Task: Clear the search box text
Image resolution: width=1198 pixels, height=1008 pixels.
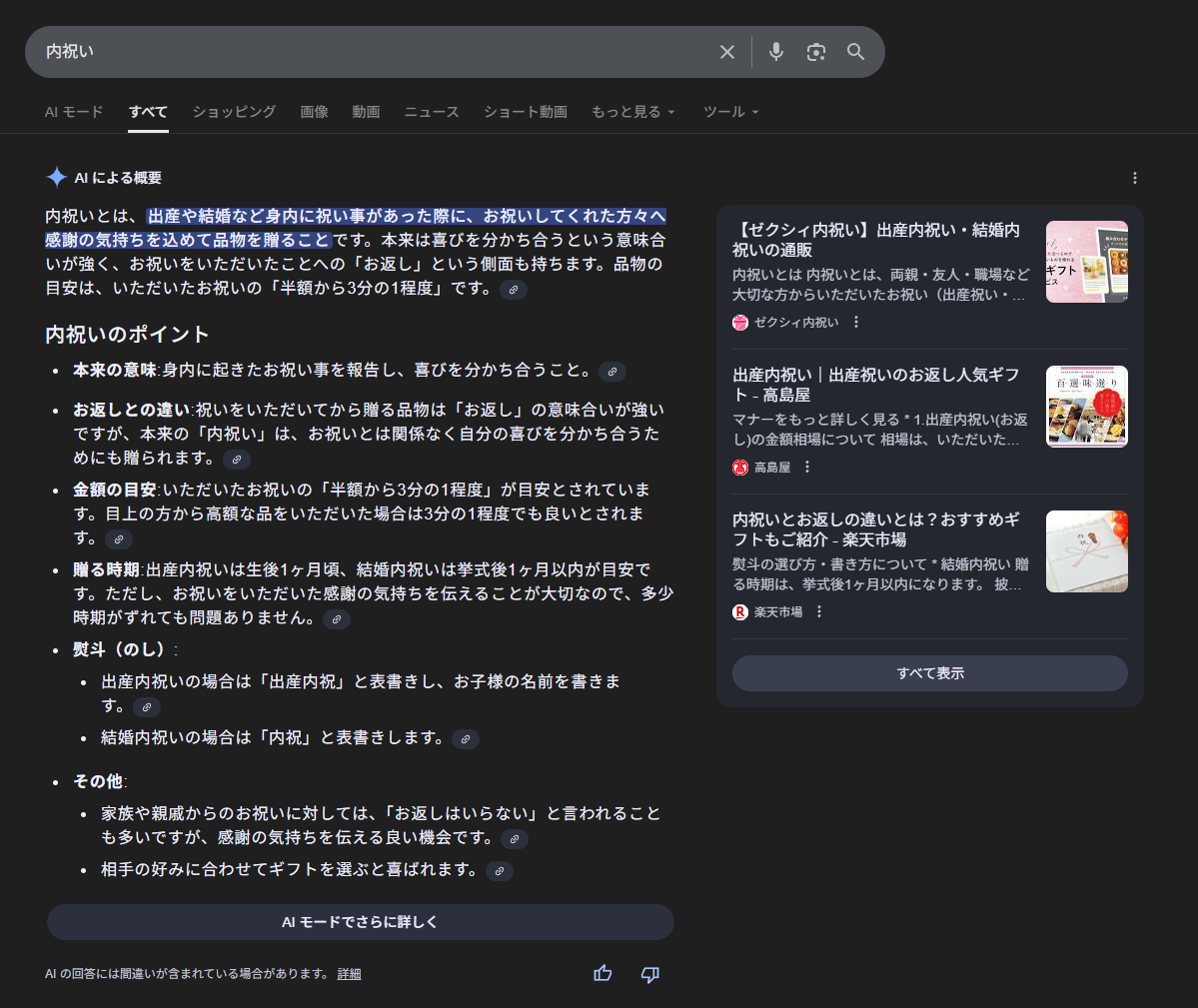Action: click(x=727, y=52)
